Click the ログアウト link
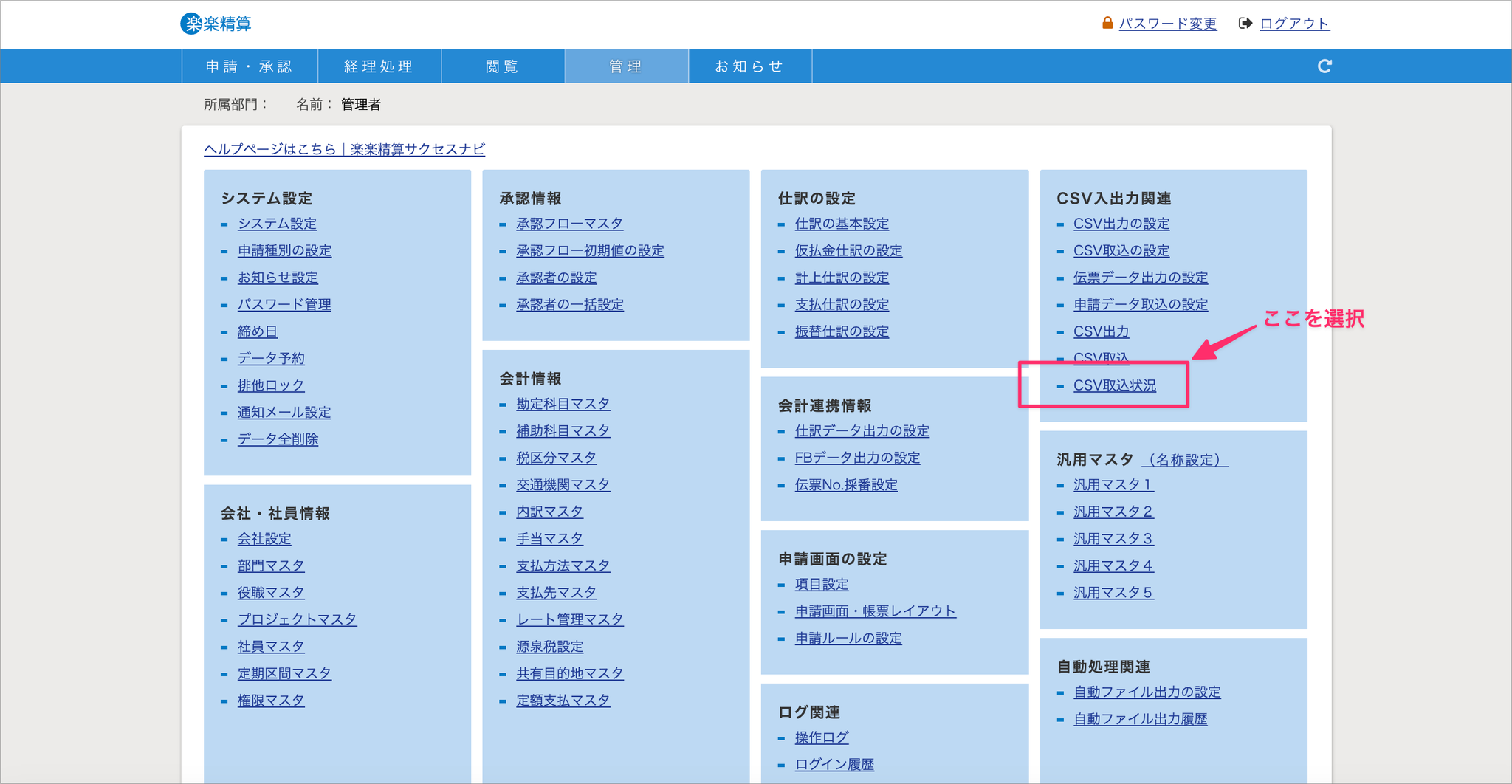The width and height of the screenshot is (1512, 784). (x=1294, y=24)
